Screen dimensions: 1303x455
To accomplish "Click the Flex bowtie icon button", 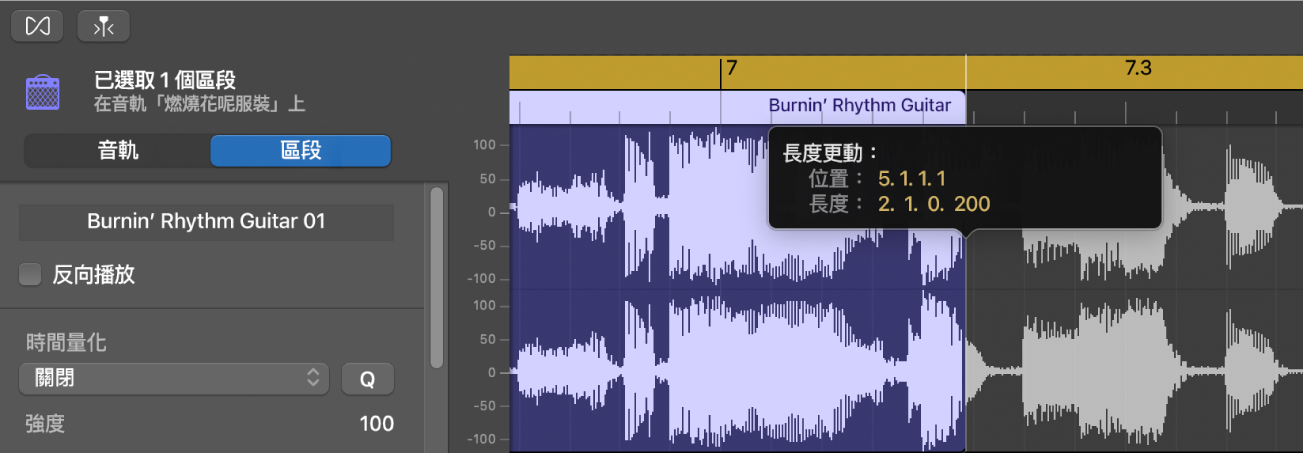I will (x=37, y=26).
